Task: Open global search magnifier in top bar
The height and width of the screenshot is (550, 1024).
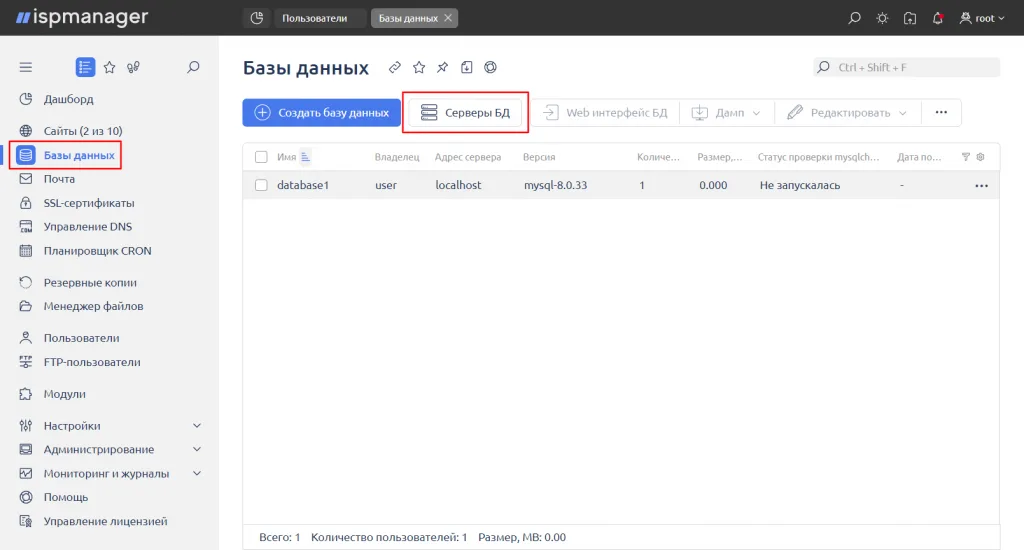Action: coord(854,18)
